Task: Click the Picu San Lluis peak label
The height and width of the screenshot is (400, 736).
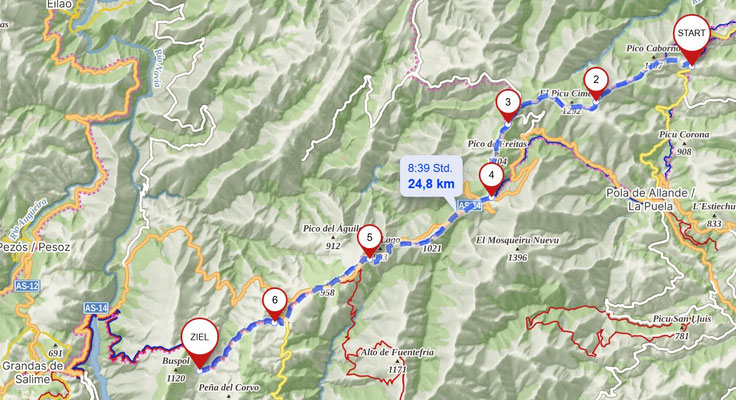Action: tap(682, 319)
